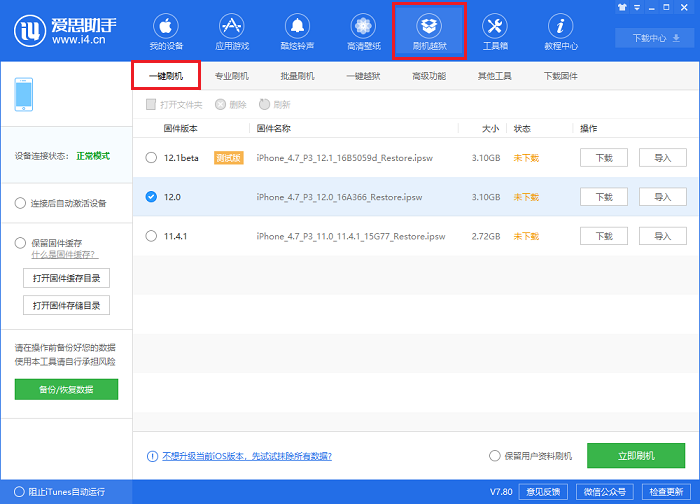Click 什么是固件缓存? help link
700x504 pixels.
pyautogui.click(x=65, y=254)
